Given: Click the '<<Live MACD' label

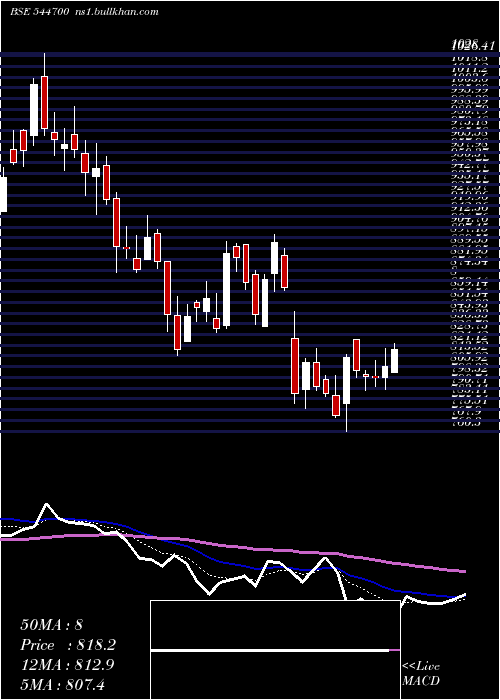Looking at the screenshot, I should click(x=421, y=673).
